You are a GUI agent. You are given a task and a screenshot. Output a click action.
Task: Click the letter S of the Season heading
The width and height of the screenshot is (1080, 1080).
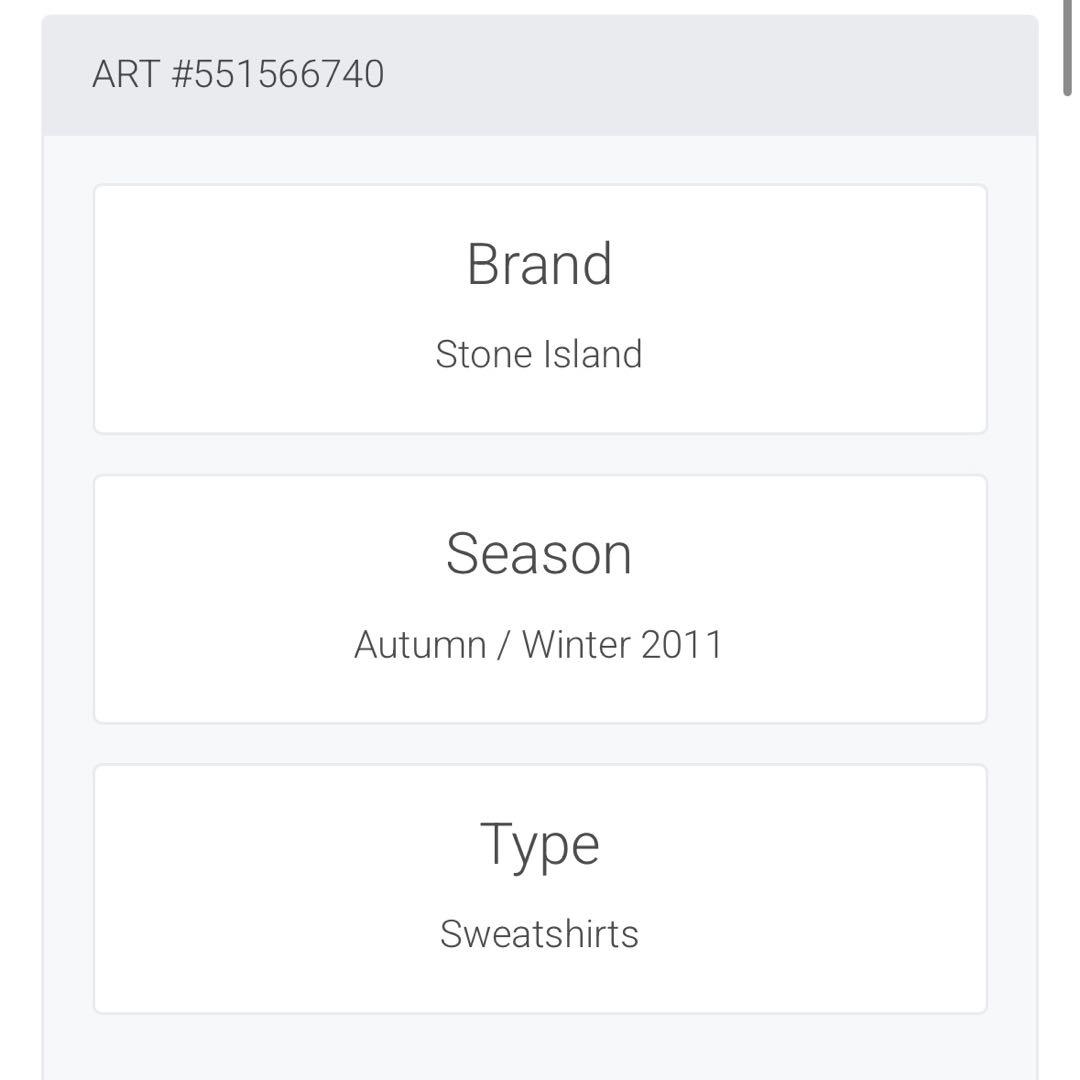464,553
